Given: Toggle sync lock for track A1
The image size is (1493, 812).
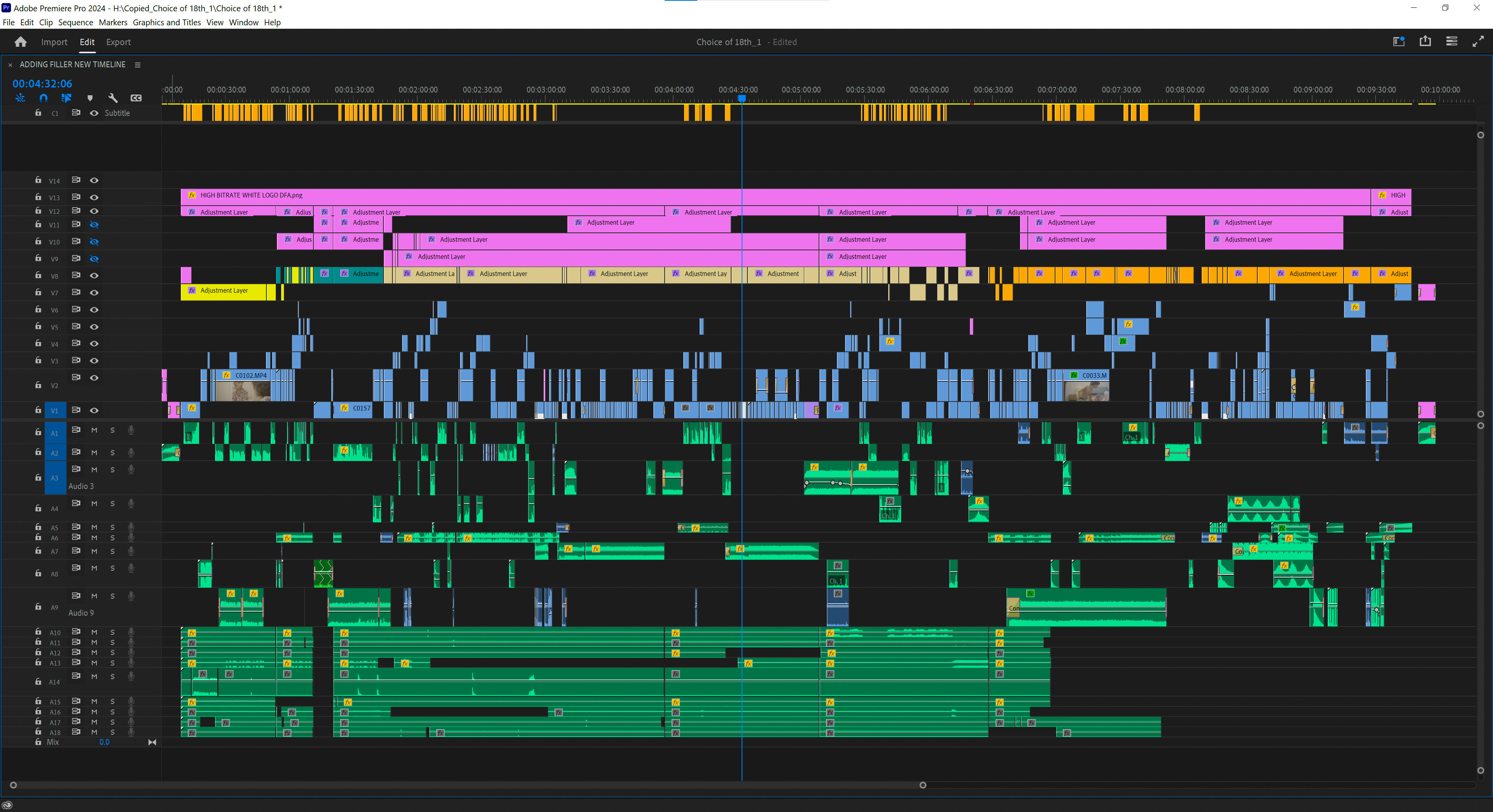Looking at the screenshot, I should click(76, 430).
